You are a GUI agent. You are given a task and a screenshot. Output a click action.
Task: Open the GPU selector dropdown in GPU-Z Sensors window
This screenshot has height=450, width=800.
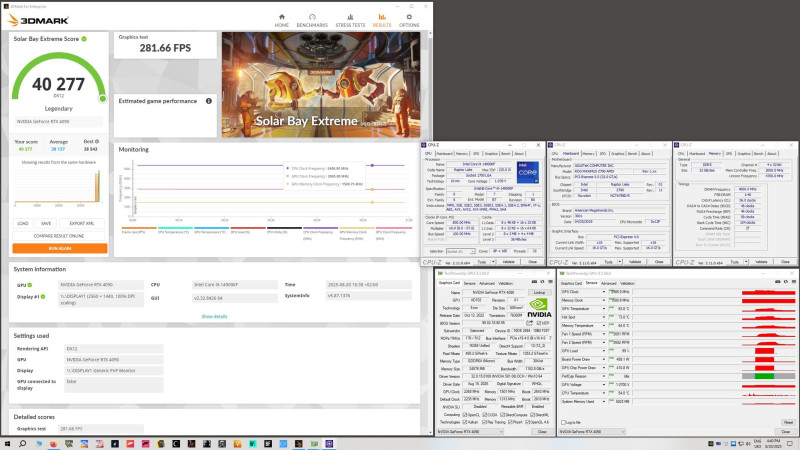coord(592,432)
